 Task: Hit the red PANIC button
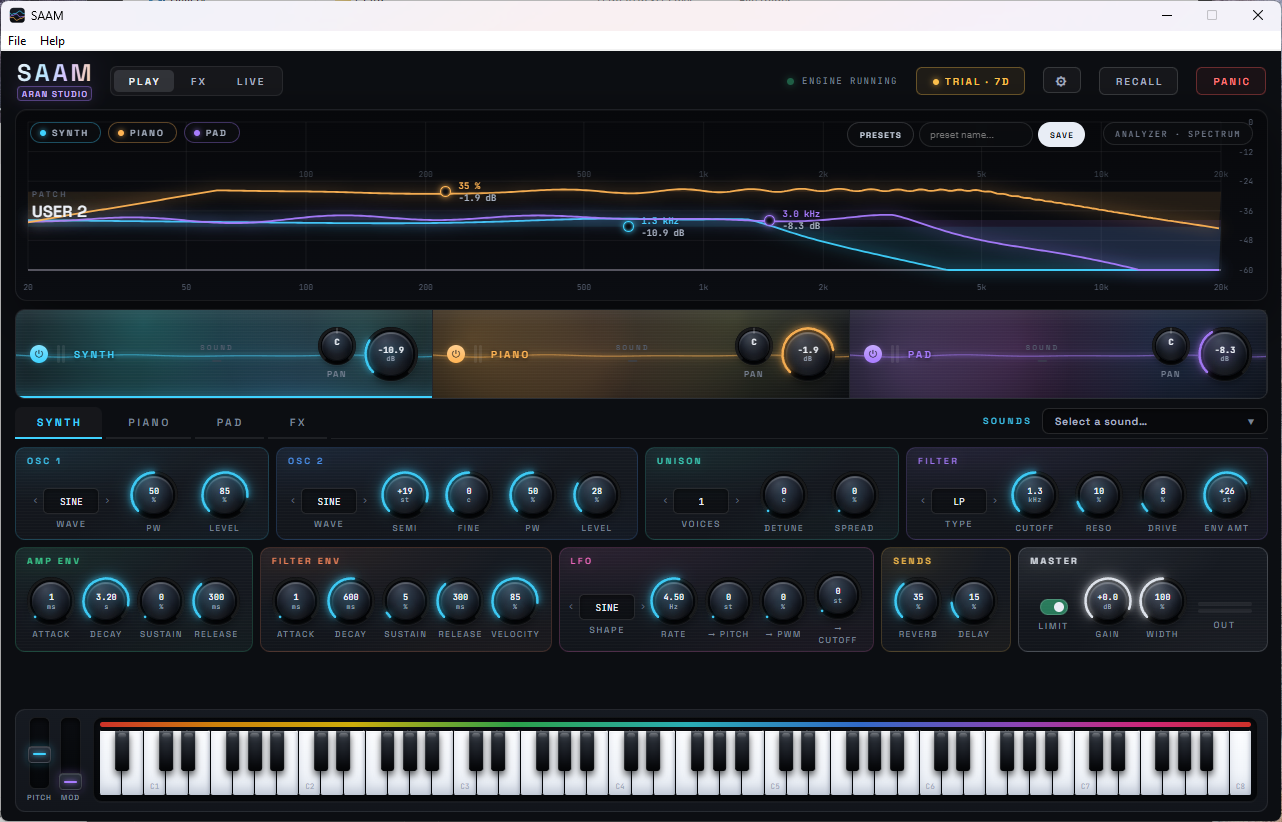click(x=1230, y=81)
